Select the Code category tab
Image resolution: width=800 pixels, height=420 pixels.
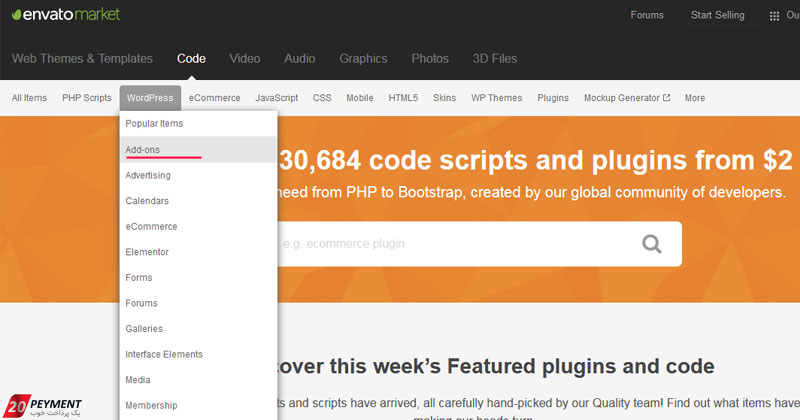[191, 58]
